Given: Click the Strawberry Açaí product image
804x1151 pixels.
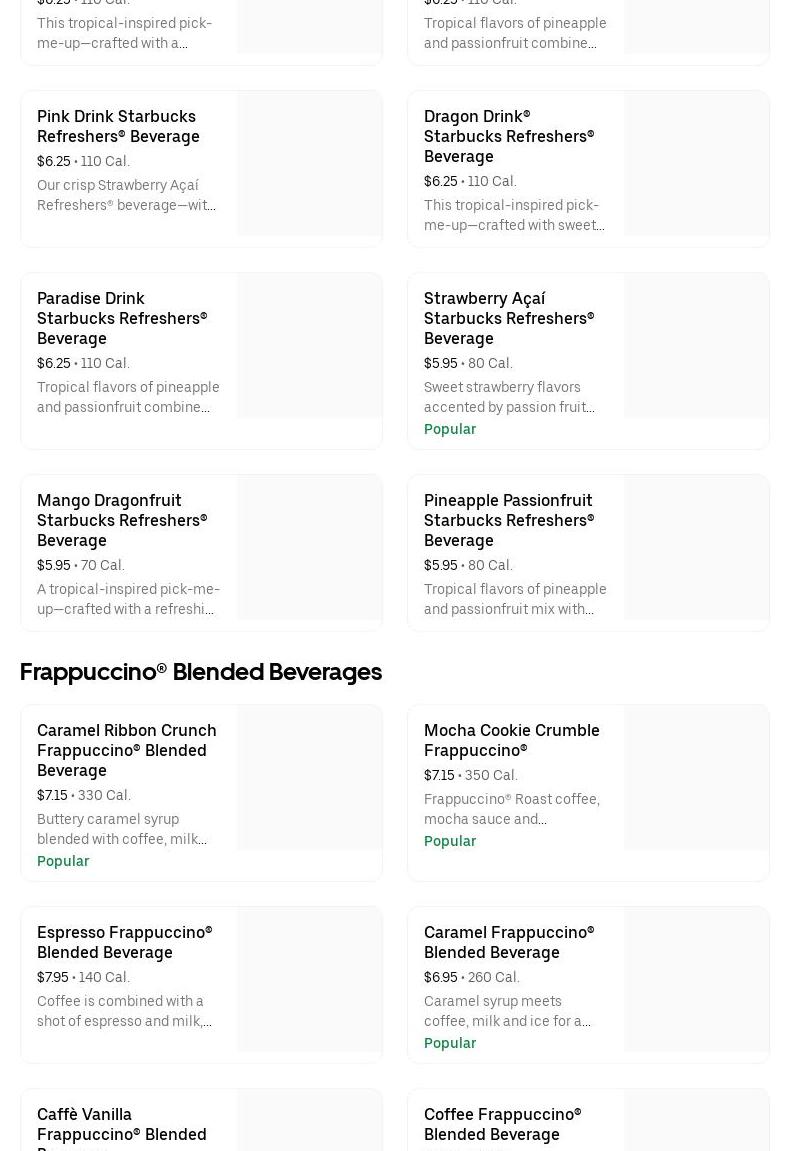Looking at the screenshot, I should [696, 346].
